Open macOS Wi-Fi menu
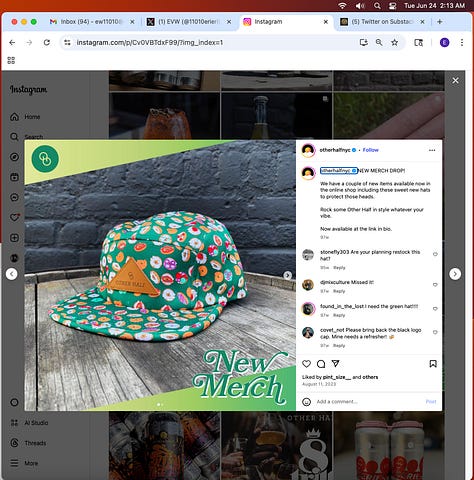The height and width of the screenshot is (480, 474). pos(342,6)
